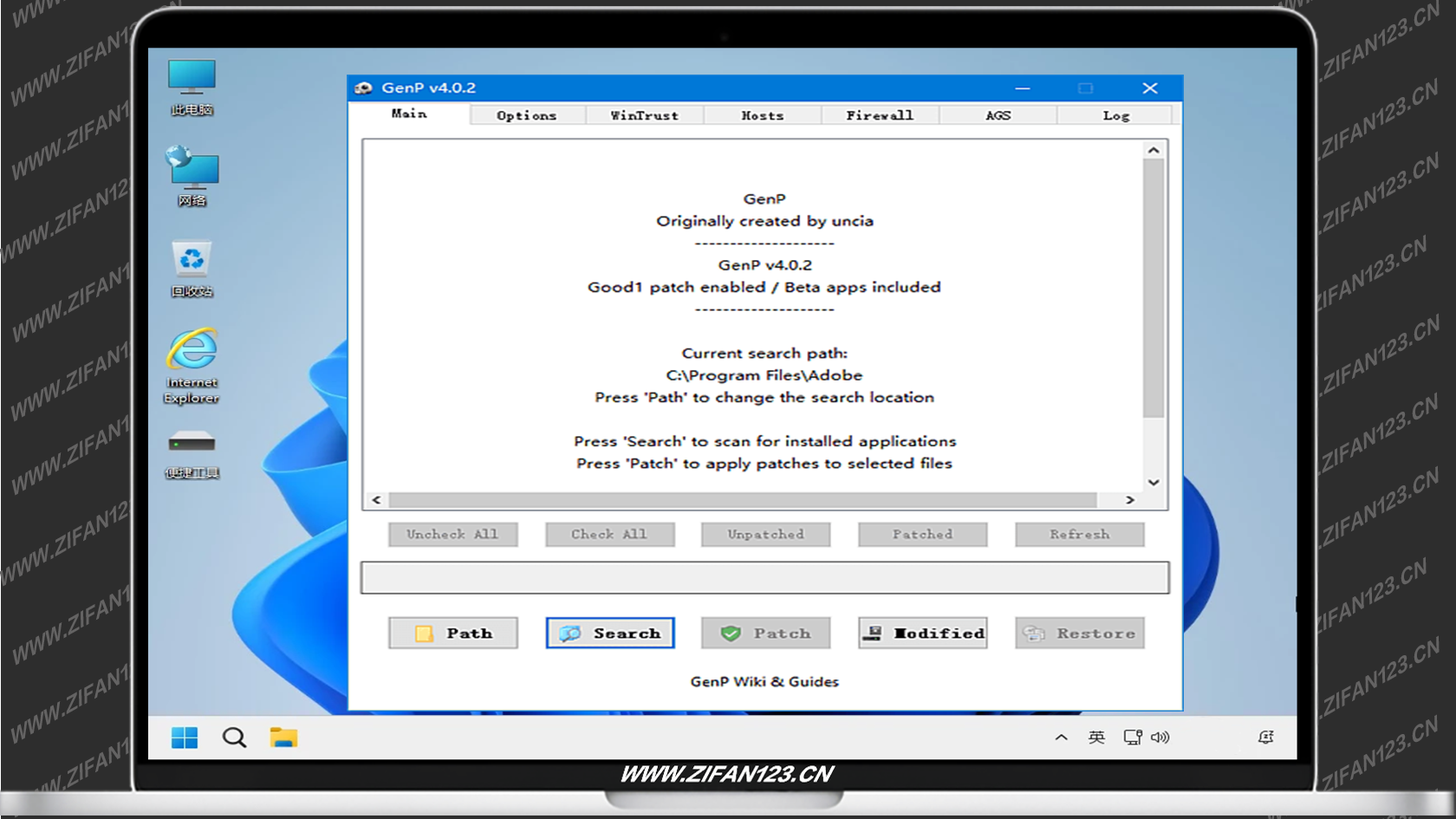Viewport: 1456px width, 819px height.
Task: Switch input language 英 indicator
Action: click(1096, 738)
